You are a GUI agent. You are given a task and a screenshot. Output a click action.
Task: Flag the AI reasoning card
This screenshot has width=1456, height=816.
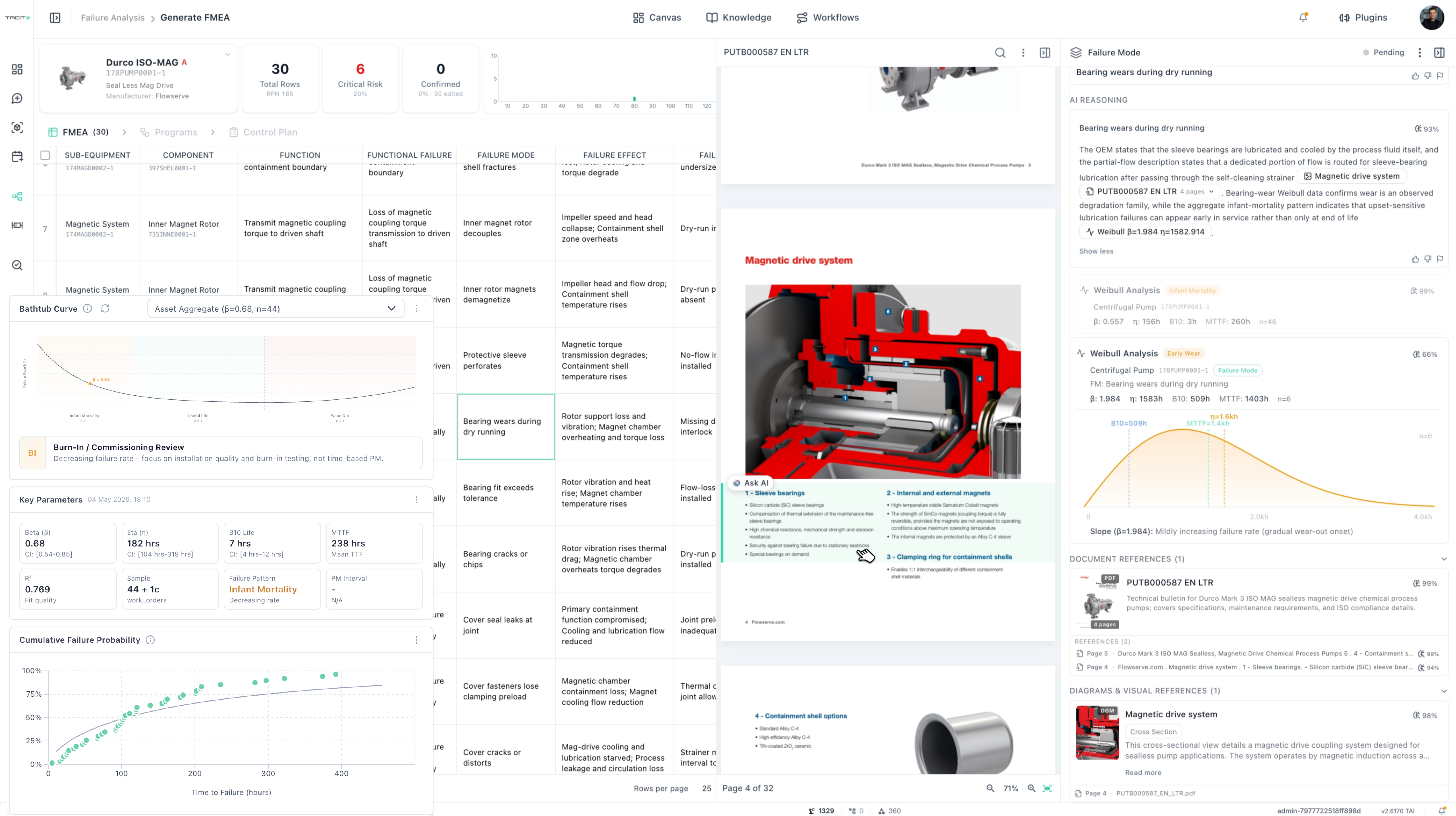1440,259
